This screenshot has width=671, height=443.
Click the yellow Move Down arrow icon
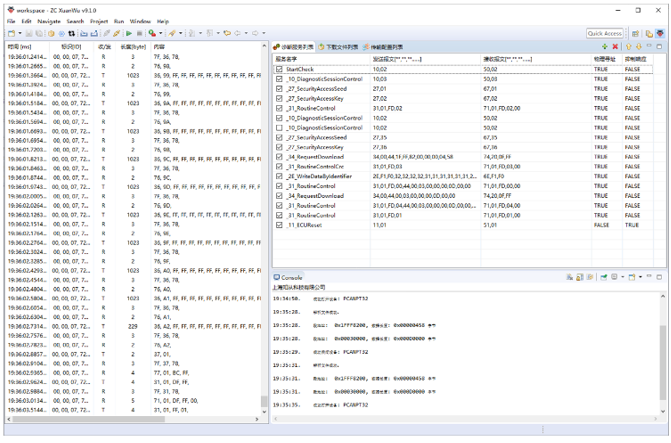638,46
